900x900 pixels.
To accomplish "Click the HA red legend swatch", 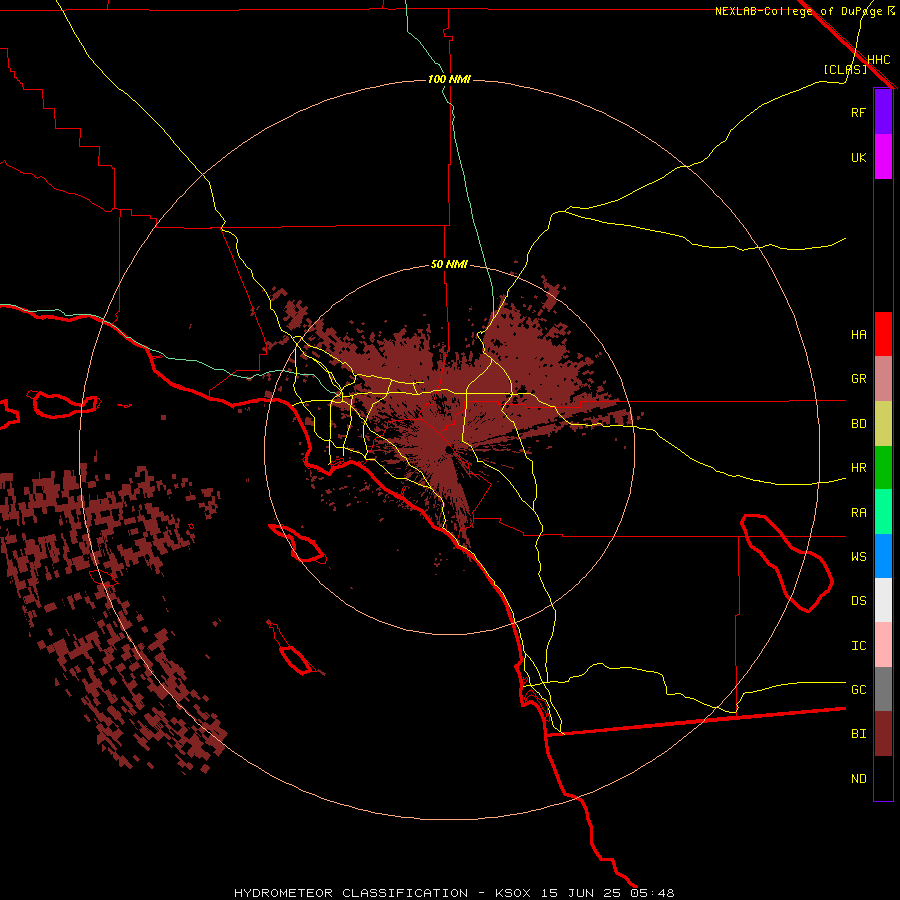I will tap(883, 334).
